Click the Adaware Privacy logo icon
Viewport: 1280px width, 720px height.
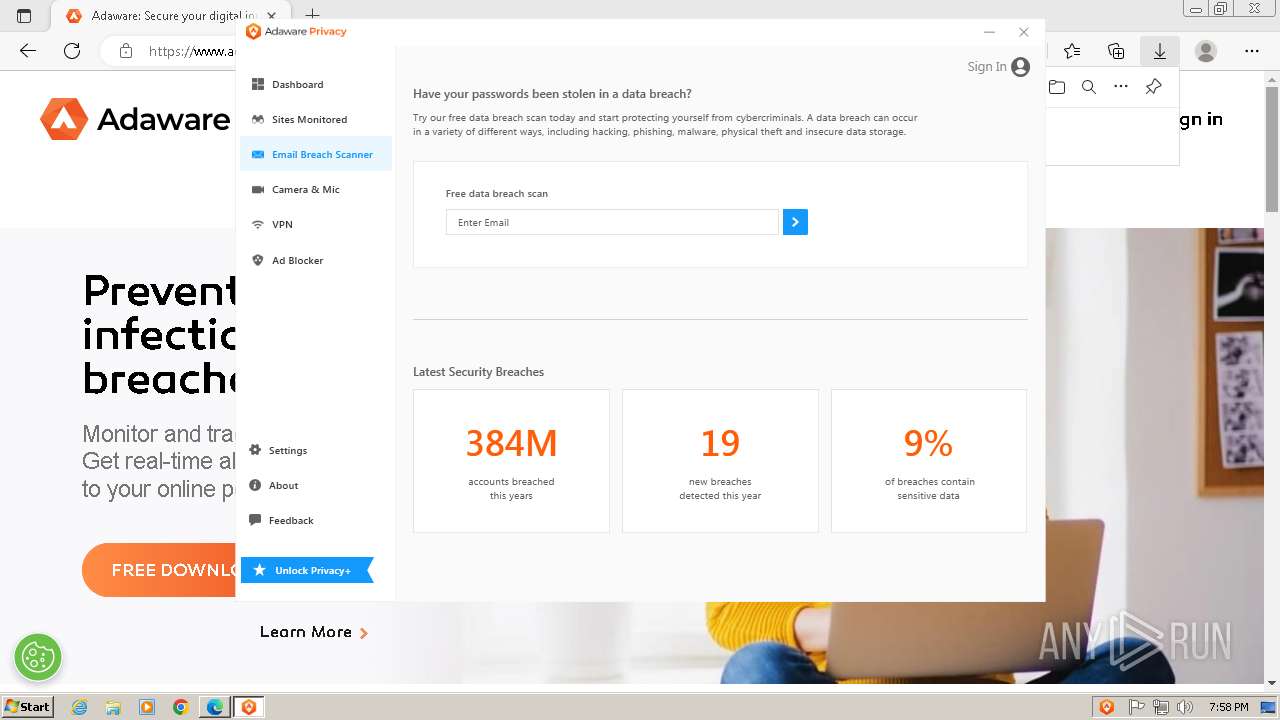pos(253,31)
